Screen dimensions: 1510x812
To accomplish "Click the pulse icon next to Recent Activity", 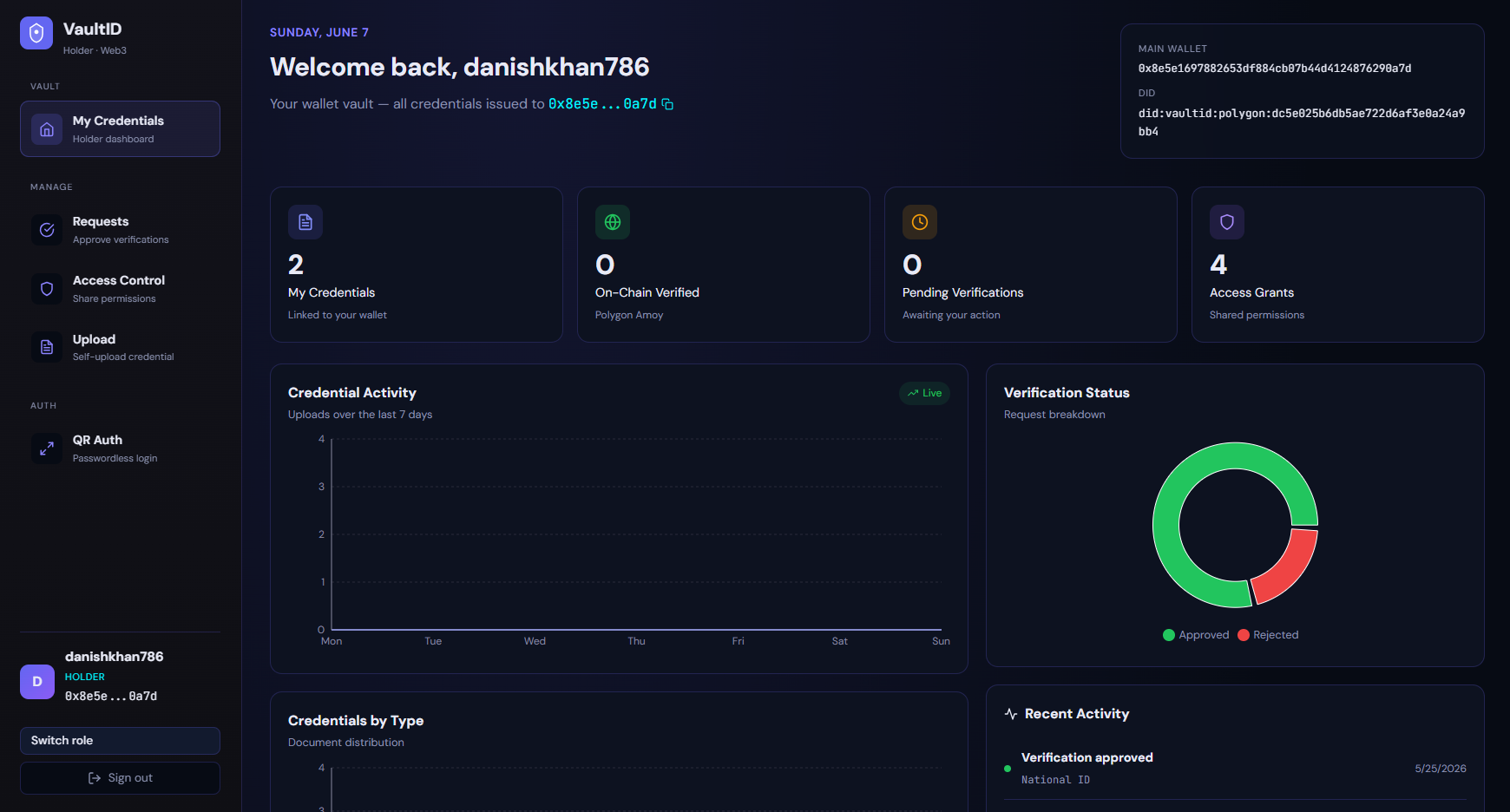I will [1011, 714].
